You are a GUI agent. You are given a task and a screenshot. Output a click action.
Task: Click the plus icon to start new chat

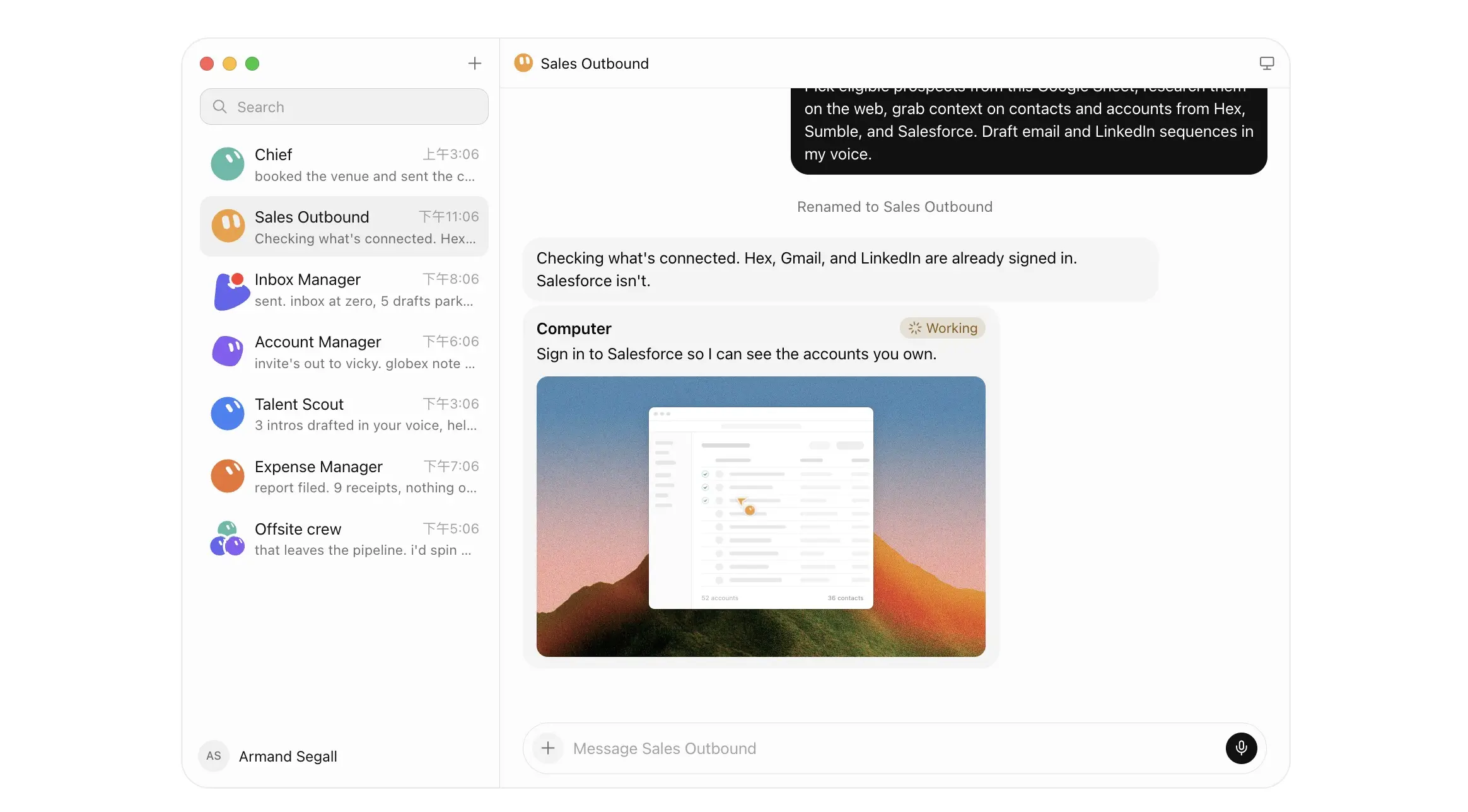(x=474, y=63)
